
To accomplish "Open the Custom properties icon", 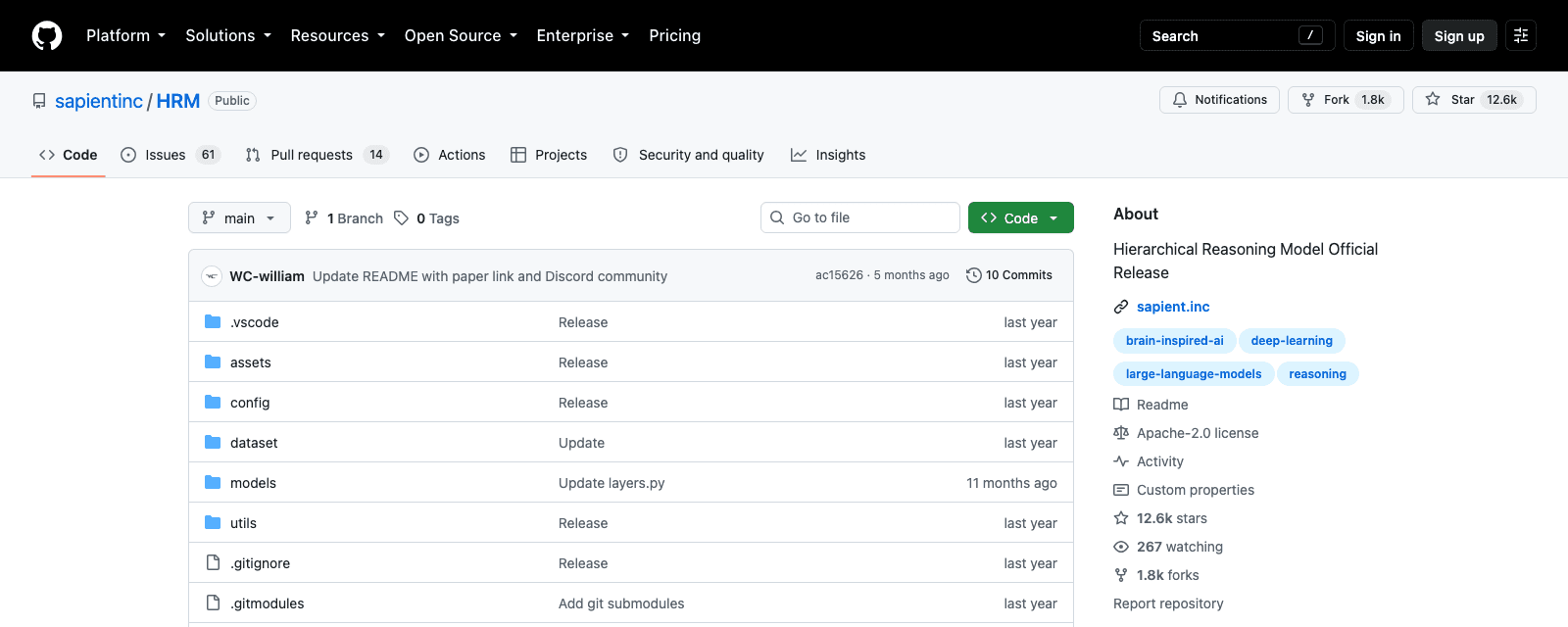I will pos(1121,490).
